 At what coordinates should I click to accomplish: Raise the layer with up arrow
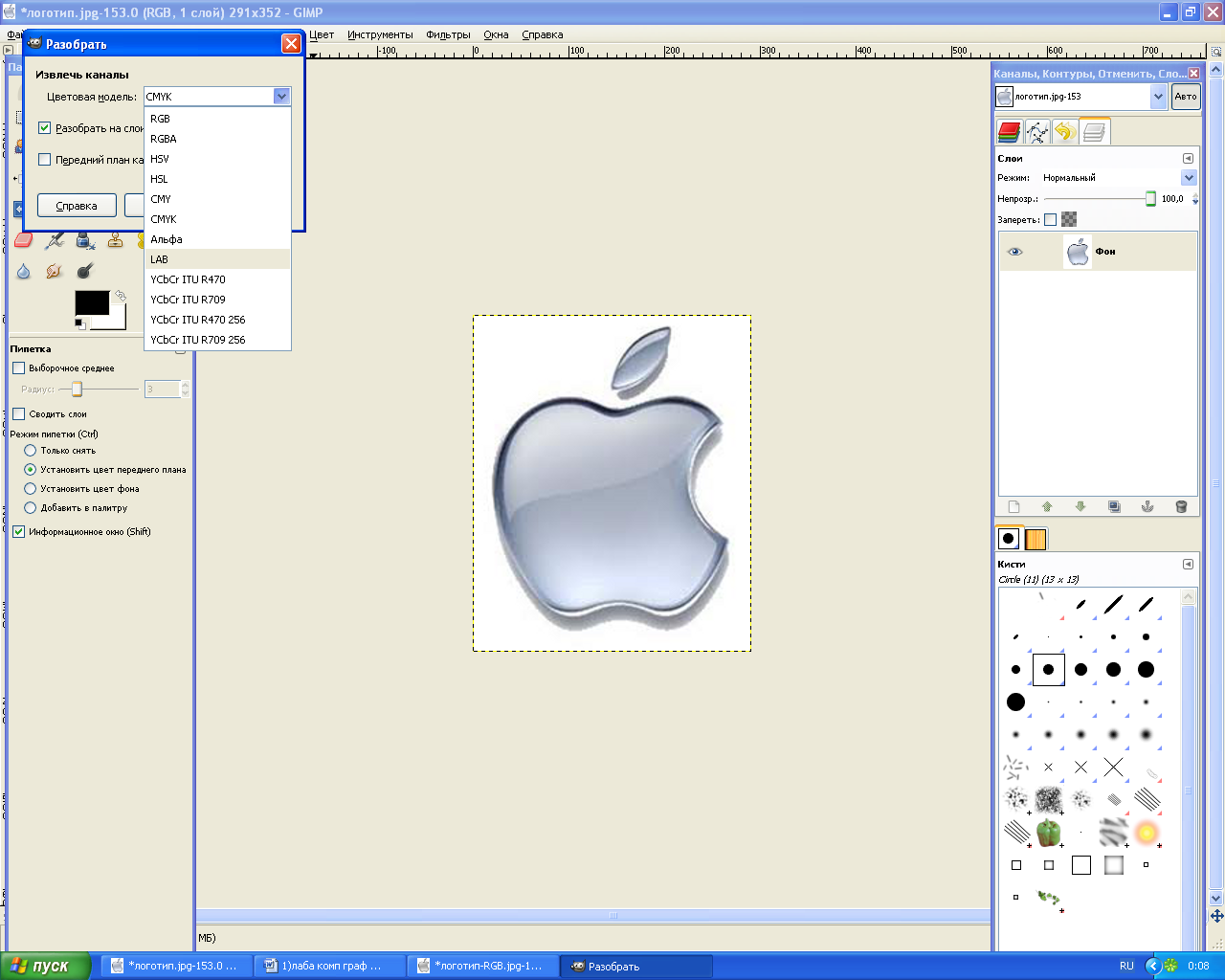(x=1047, y=506)
